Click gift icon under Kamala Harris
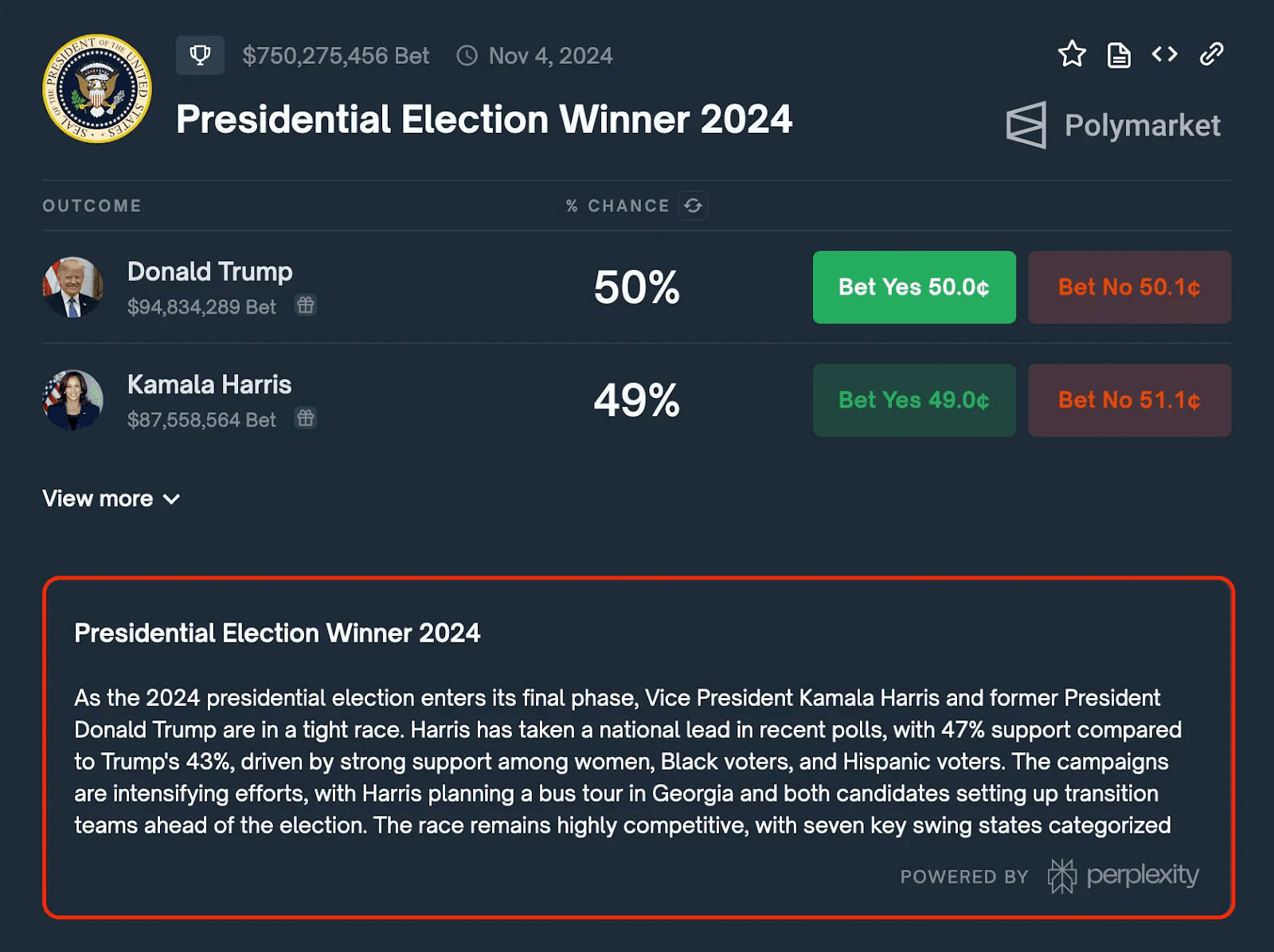This screenshot has width=1274, height=952. pyautogui.click(x=306, y=419)
